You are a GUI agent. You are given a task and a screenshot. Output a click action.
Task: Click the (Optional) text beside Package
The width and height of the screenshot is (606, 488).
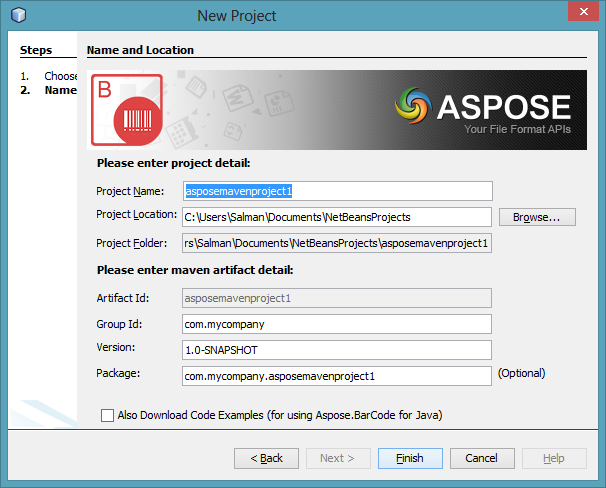[522, 373]
